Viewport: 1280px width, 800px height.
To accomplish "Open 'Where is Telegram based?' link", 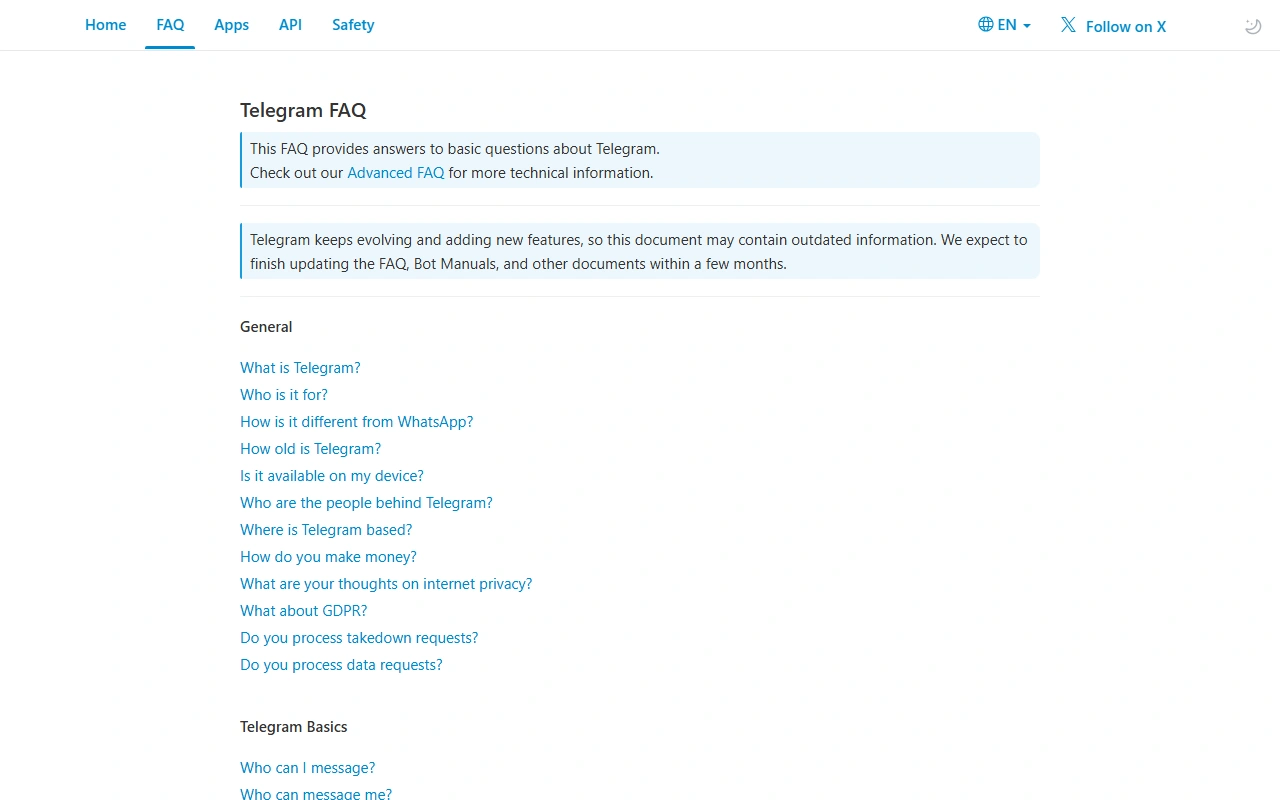I will pos(326,530).
